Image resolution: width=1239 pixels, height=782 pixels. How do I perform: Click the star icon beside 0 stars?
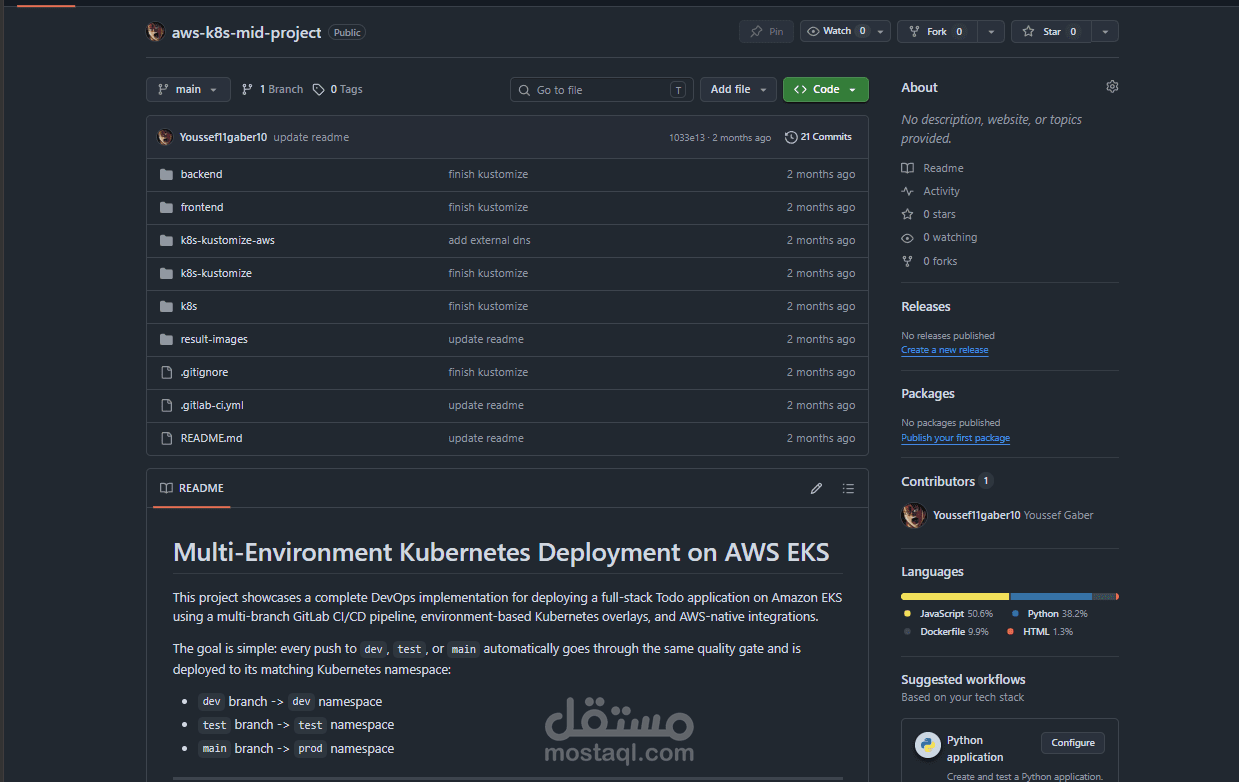[x=907, y=214]
